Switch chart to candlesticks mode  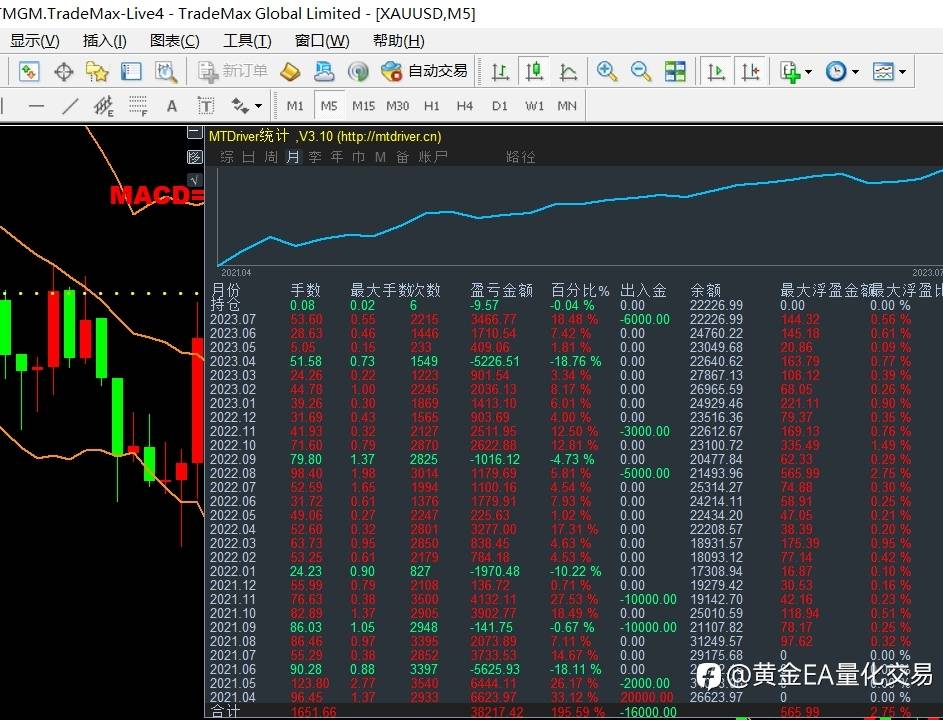pos(534,71)
